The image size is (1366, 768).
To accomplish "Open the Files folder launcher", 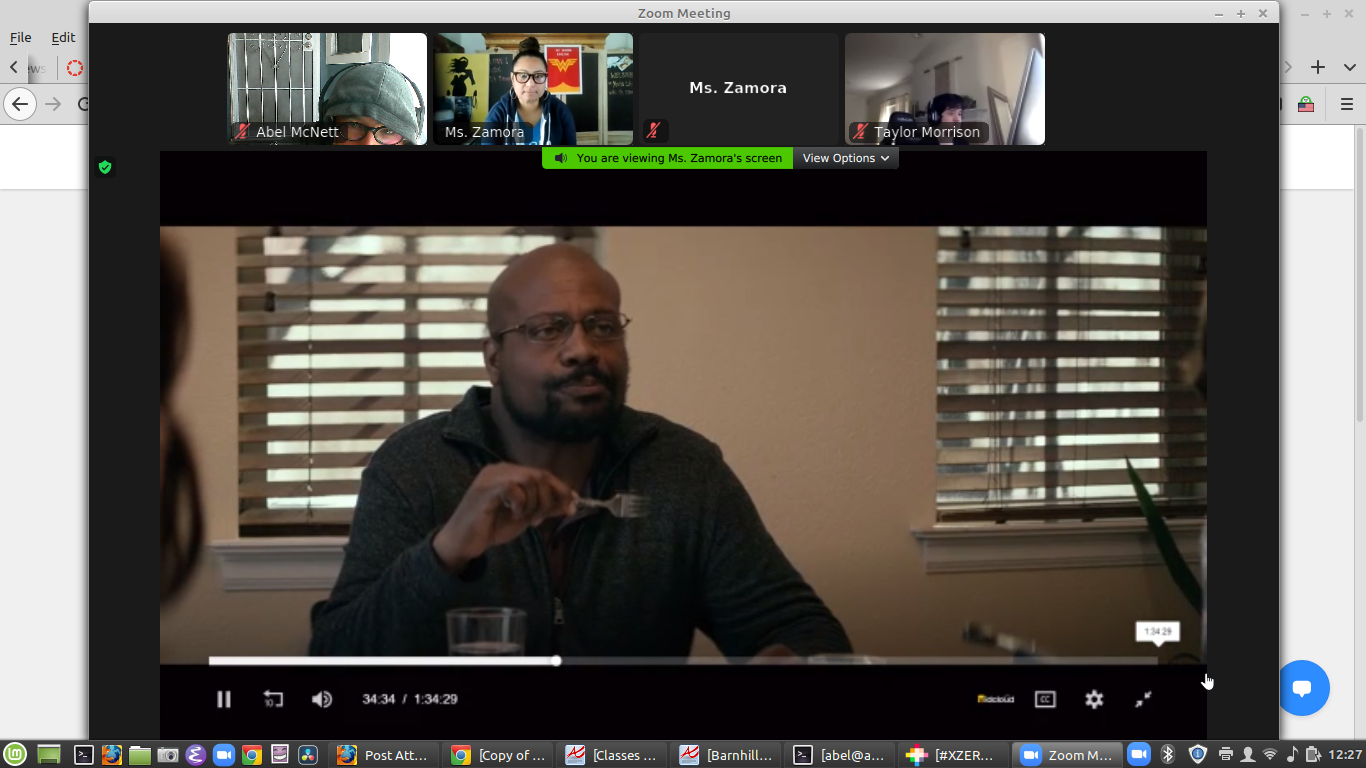I will tap(140, 755).
